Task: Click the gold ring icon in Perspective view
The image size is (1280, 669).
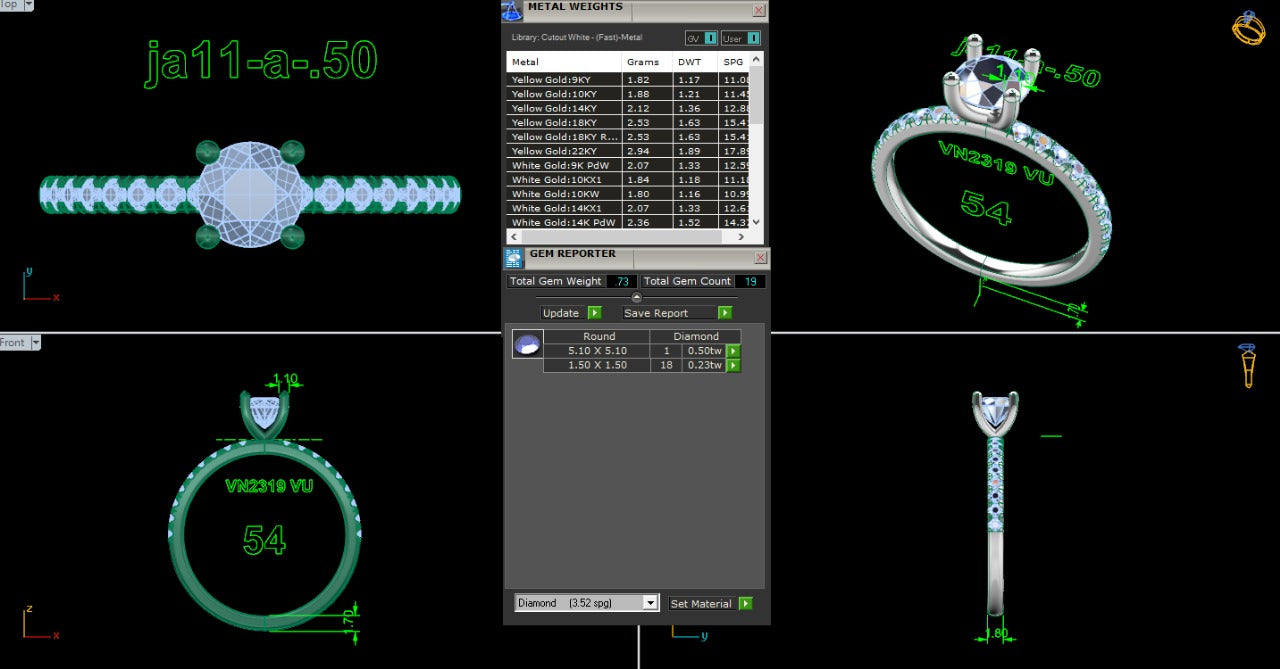Action: pos(1248,27)
